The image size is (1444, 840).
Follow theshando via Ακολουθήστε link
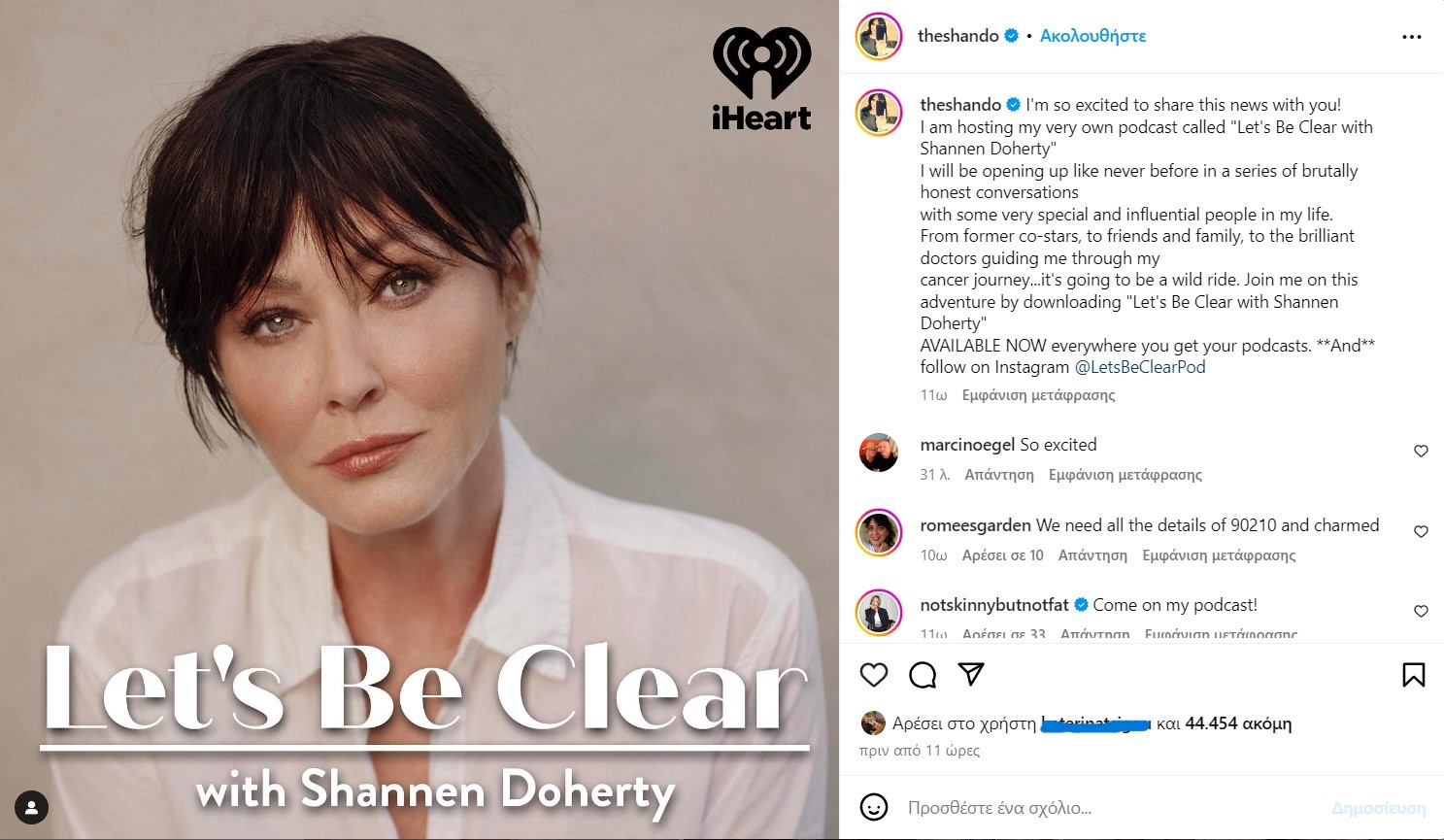click(x=1092, y=36)
